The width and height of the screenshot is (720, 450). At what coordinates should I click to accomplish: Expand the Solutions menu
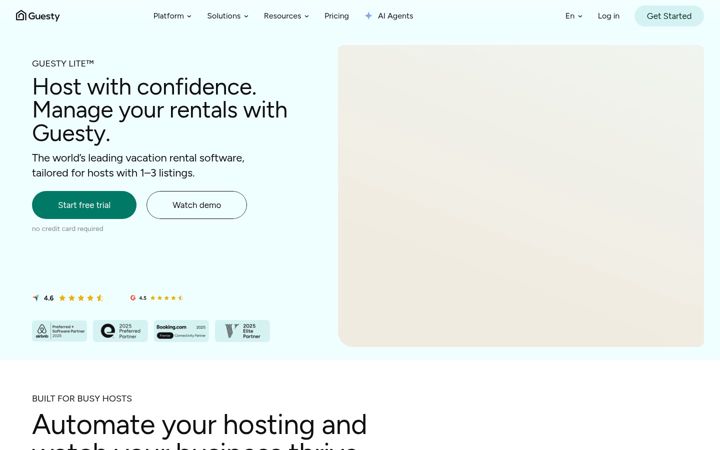227,16
